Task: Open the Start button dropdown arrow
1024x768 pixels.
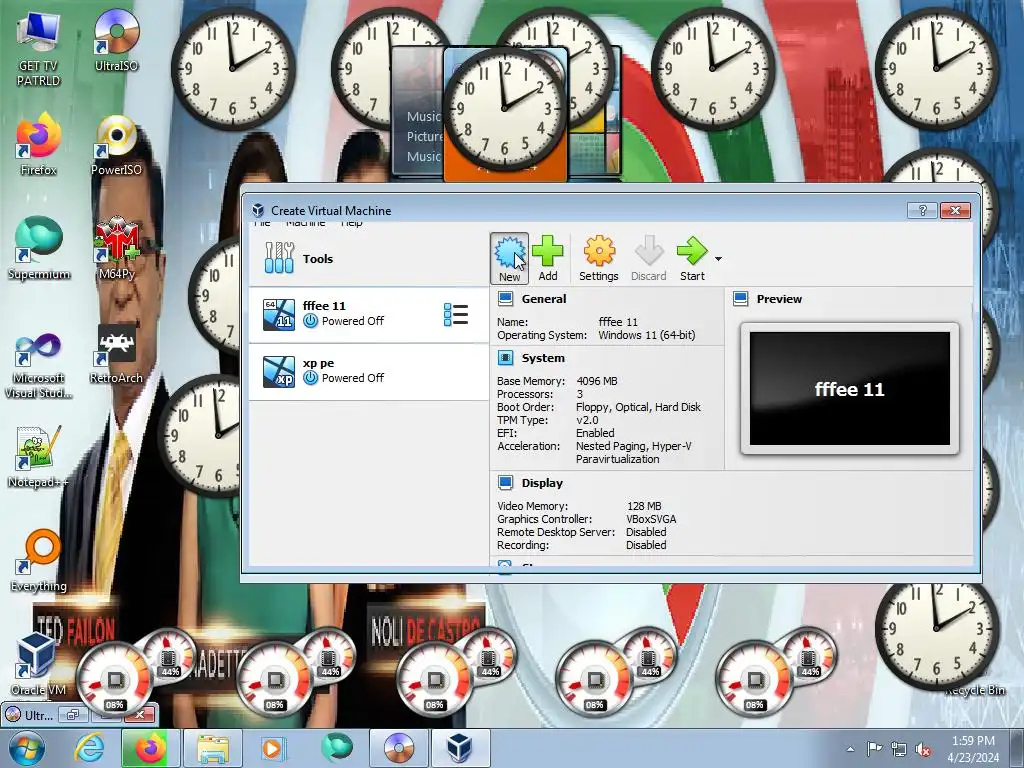Action: [718, 259]
